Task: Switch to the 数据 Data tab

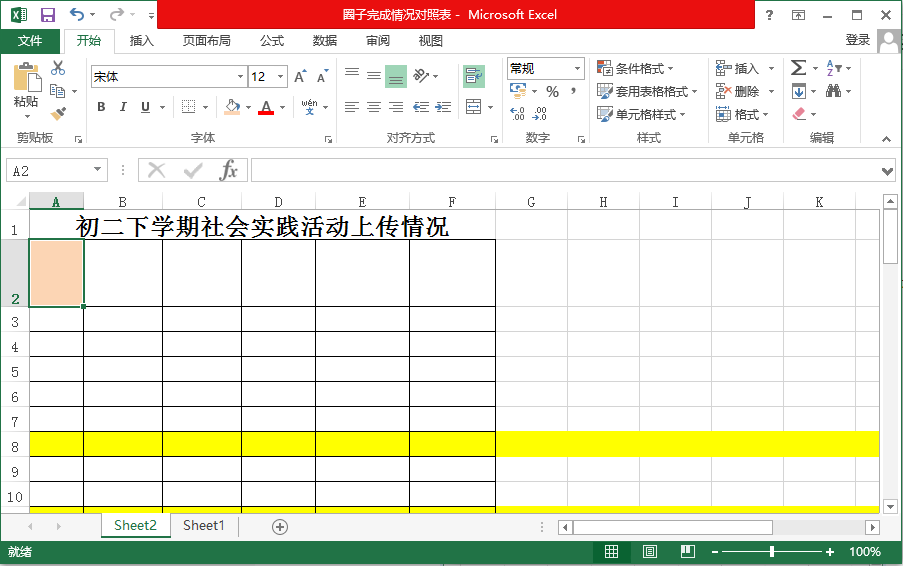Action: [325, 40]
